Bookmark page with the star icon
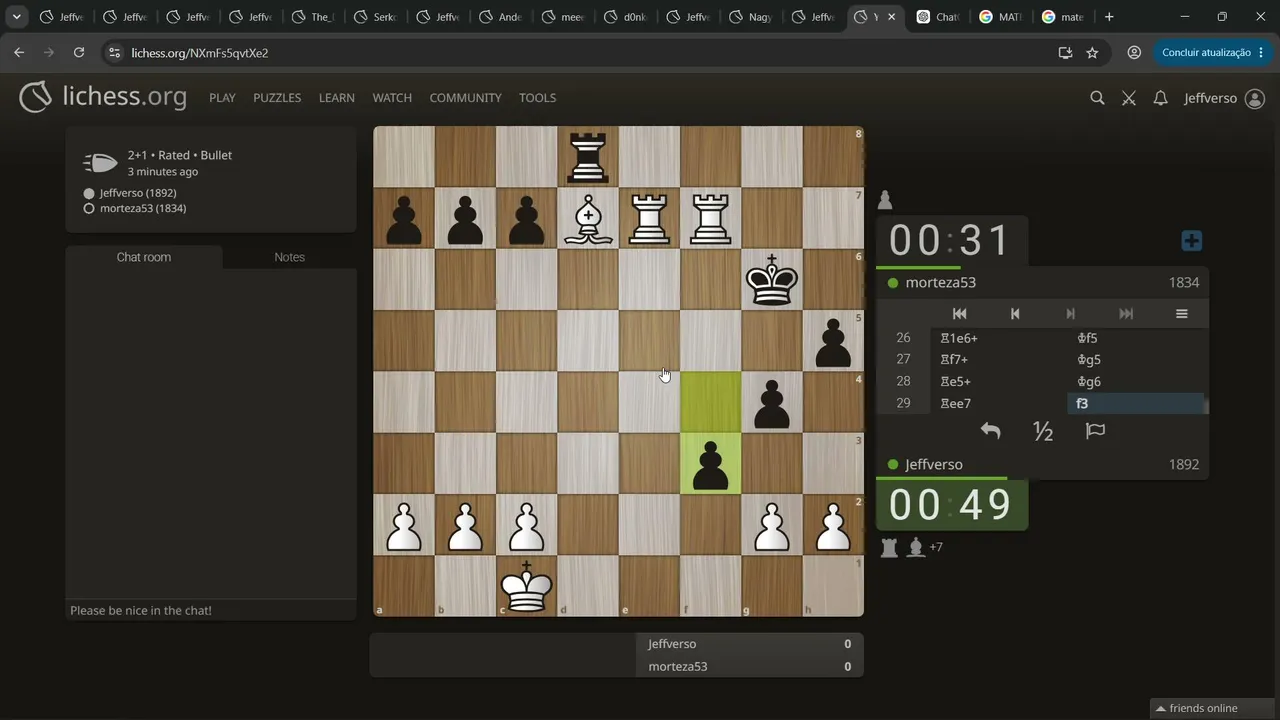The width and height of the screenshot is (1280, 720). 1092,53
